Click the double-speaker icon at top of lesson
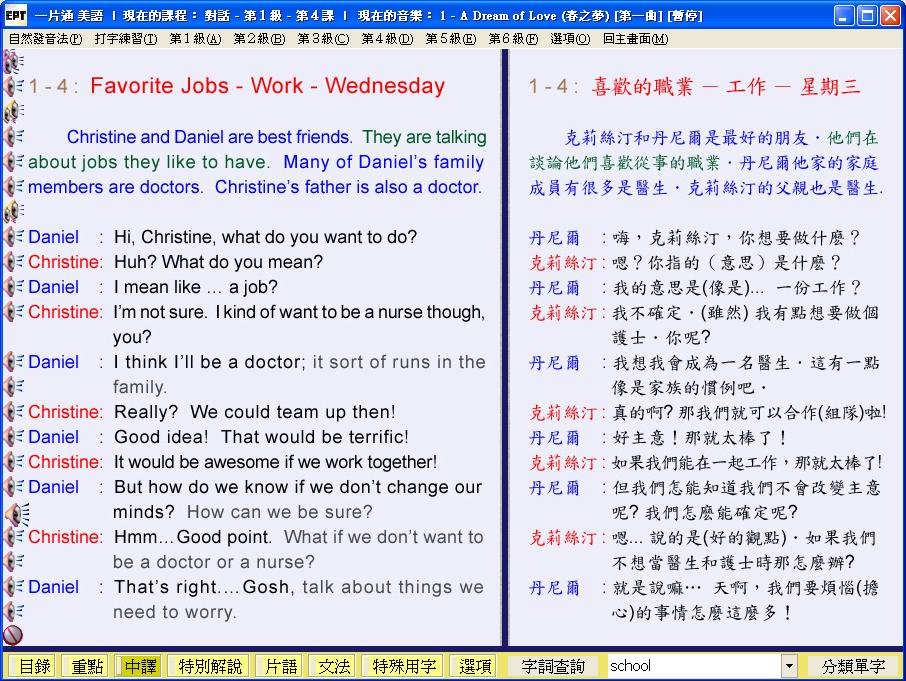Screen dimensions: 906x681 [12, 62]
